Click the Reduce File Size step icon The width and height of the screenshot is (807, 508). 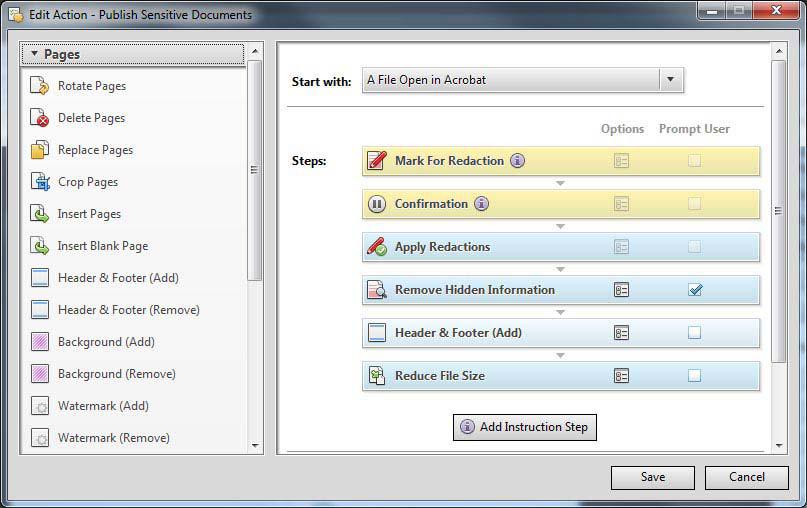(377, 376)
